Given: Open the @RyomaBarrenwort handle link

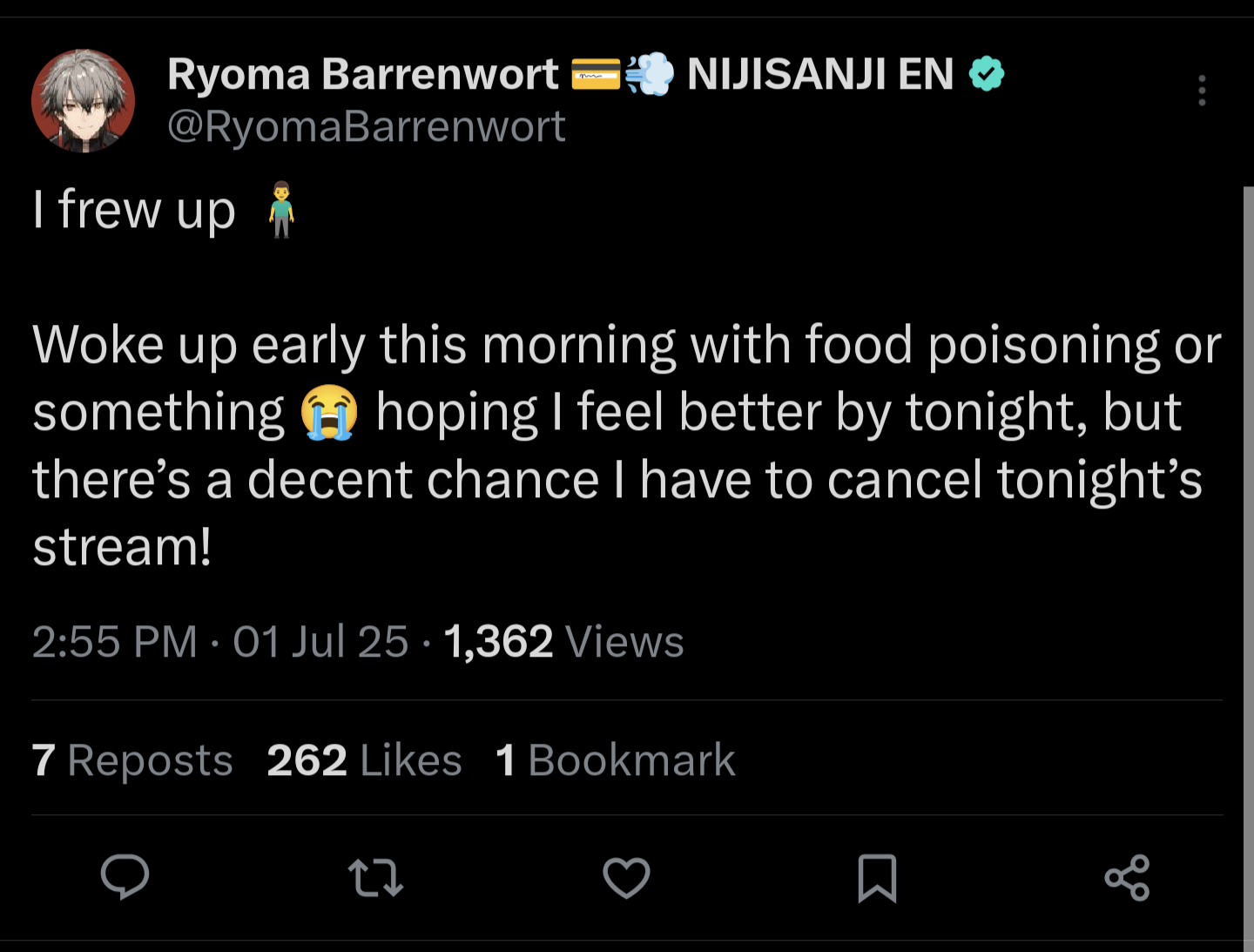Looking at the screenshot, I should pyautogui.click(x=367, y=127).
